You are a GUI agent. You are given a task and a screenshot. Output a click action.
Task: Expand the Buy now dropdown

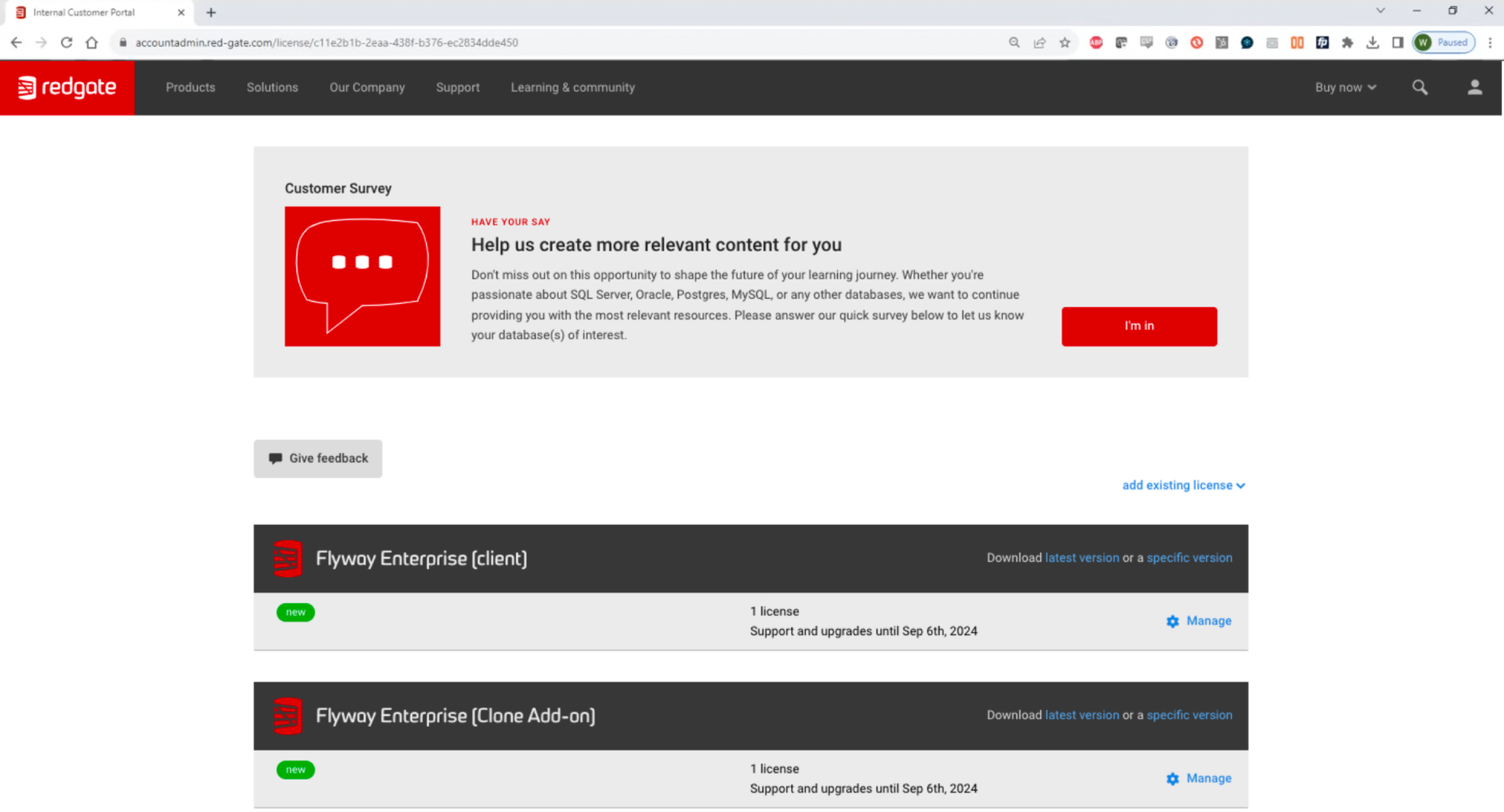tap(1345, 87)
